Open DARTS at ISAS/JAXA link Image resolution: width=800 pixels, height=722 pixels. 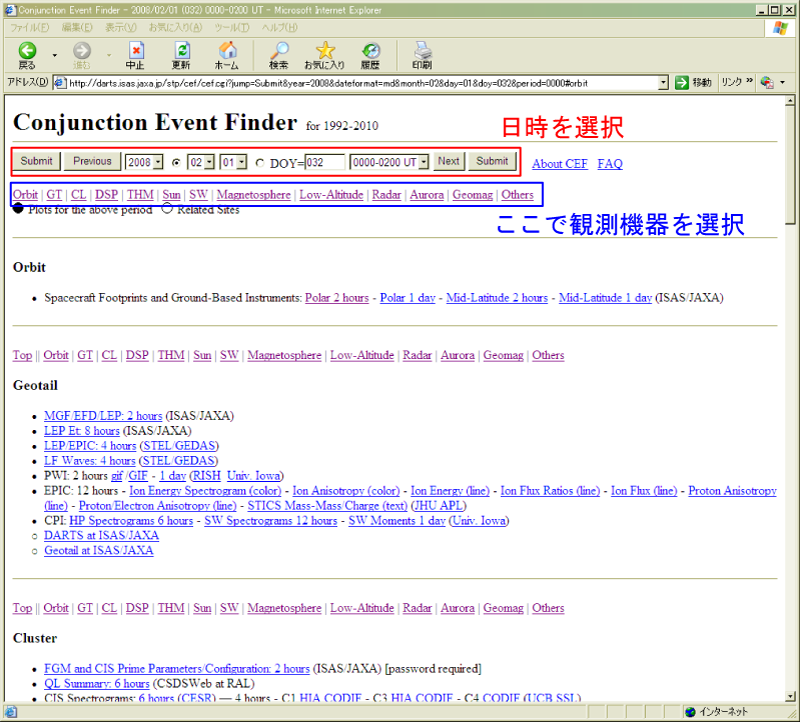click(102, 535)
